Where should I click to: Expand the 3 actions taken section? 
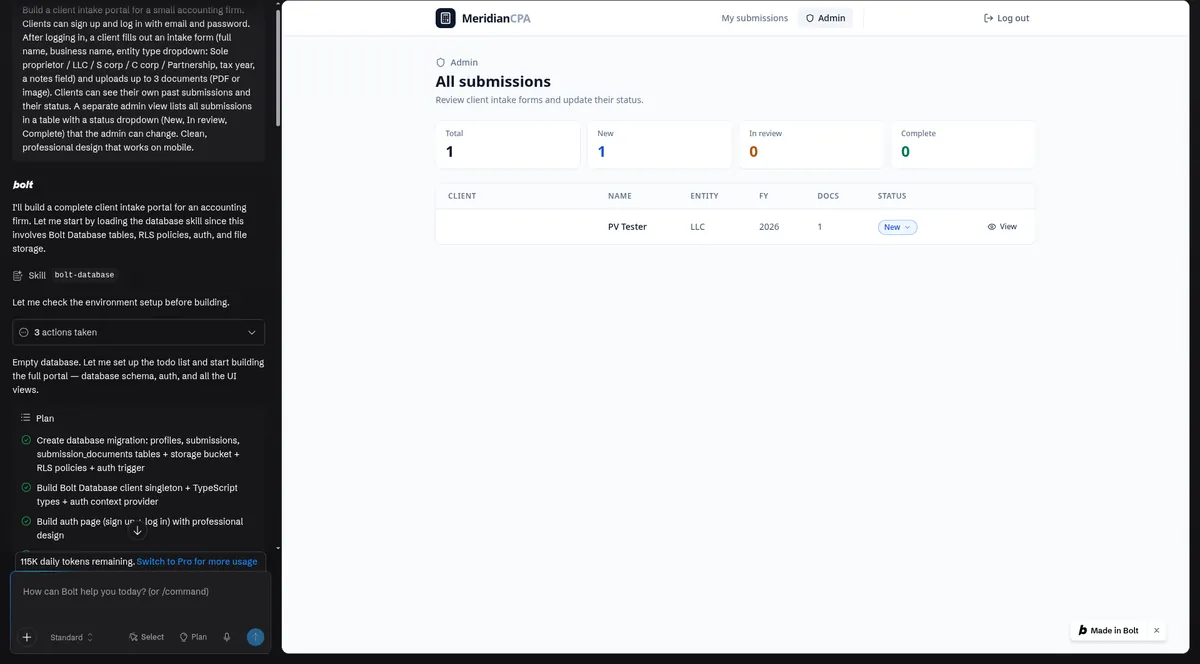coord(139,332)
